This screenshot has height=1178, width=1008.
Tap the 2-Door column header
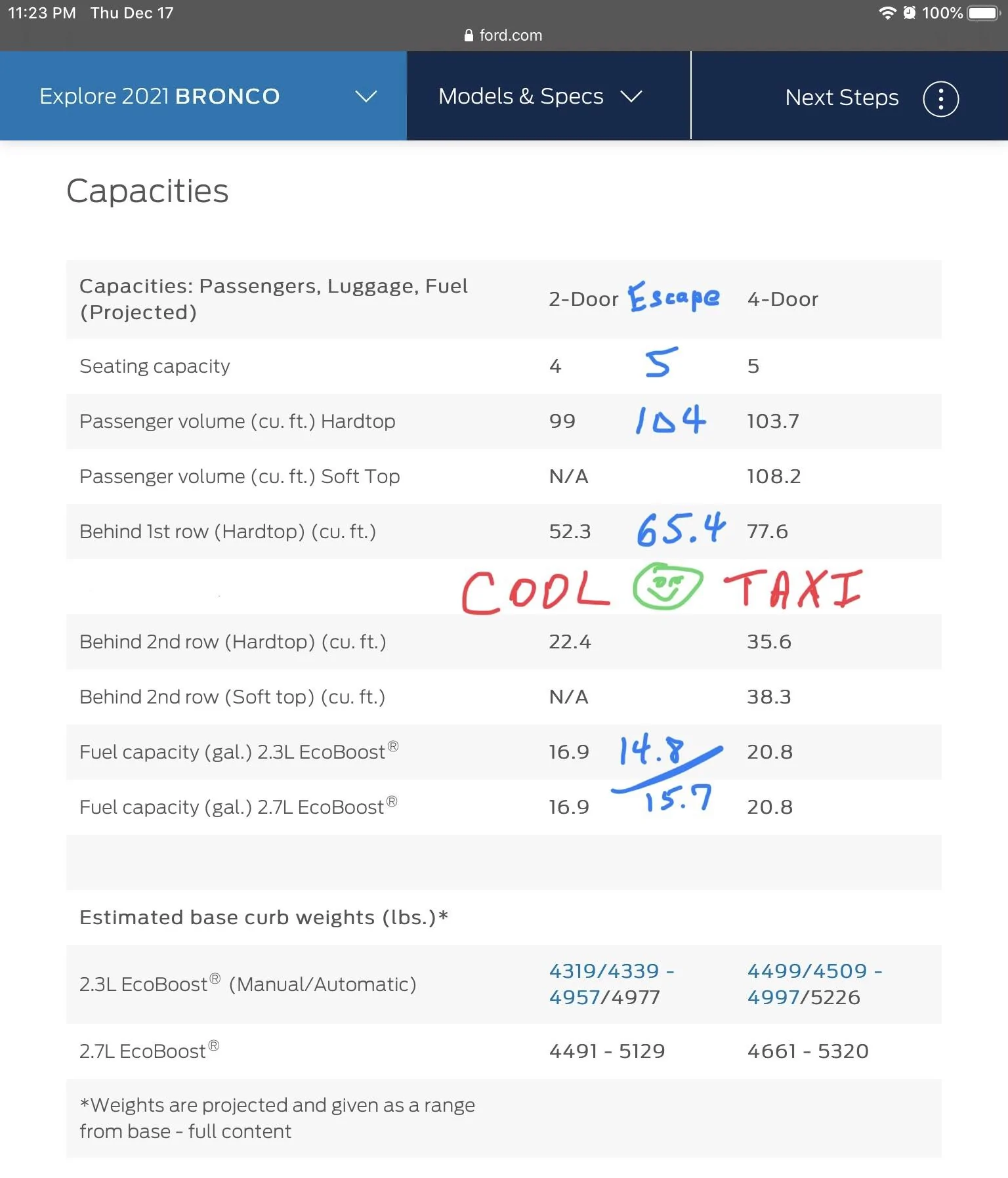tap(583, 299)
